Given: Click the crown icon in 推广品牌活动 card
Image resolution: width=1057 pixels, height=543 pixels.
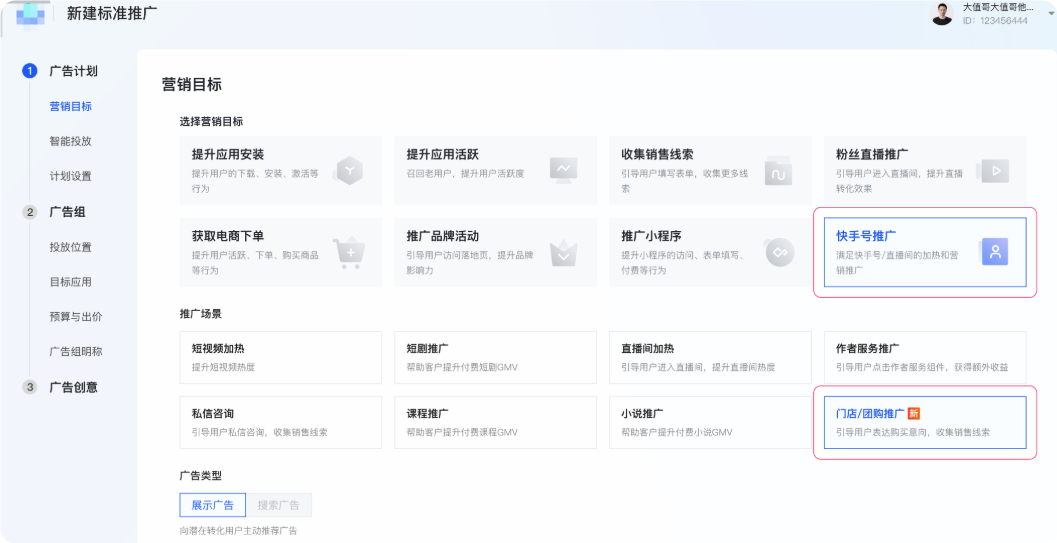Looking at the screenshot, I should 564,253.
